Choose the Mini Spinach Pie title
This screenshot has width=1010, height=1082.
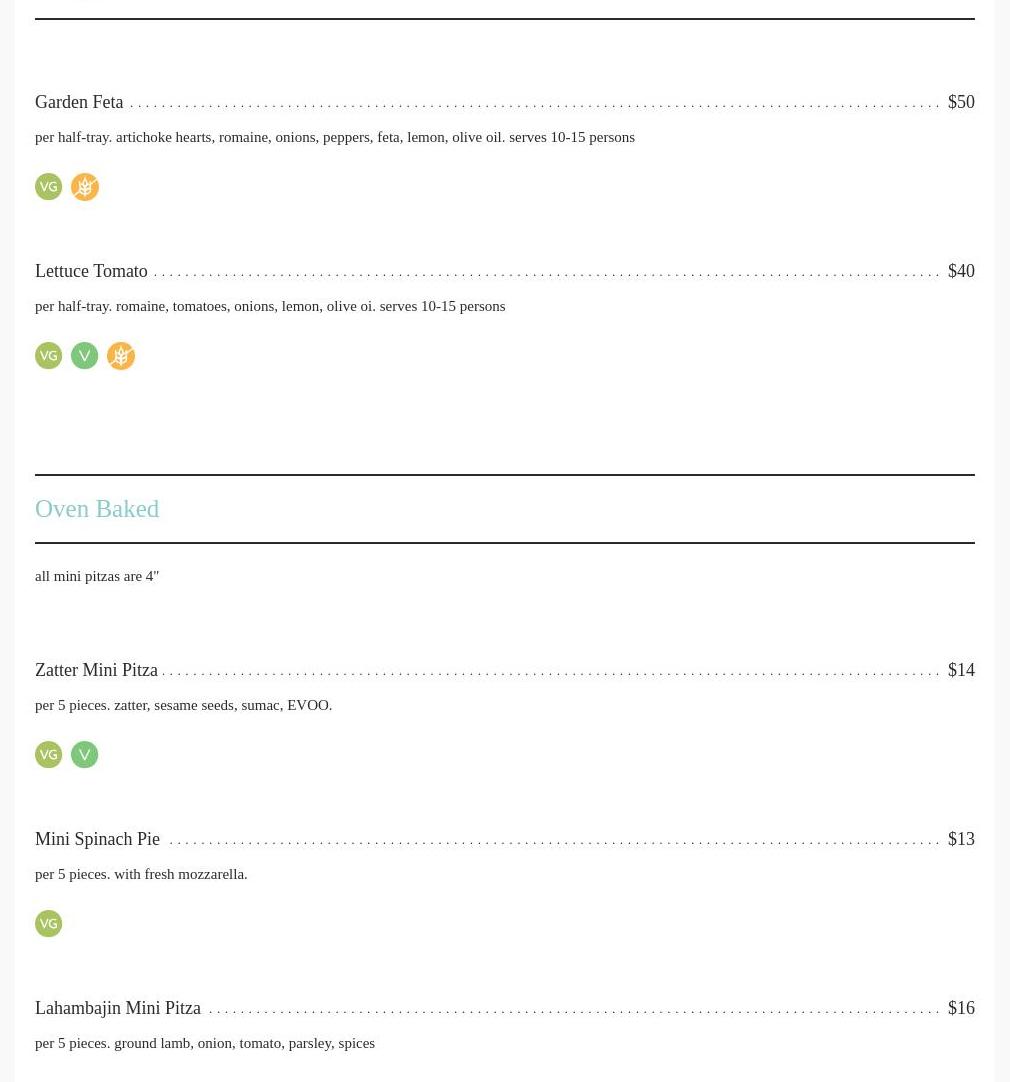pyautogui.click(x=97, y=839)
